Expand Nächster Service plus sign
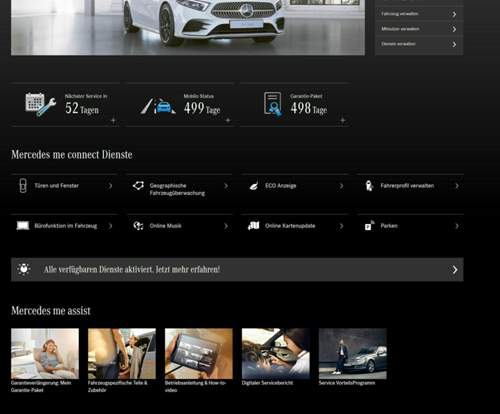The height and width of the screenshot is (414, 500). coord(113,120)
